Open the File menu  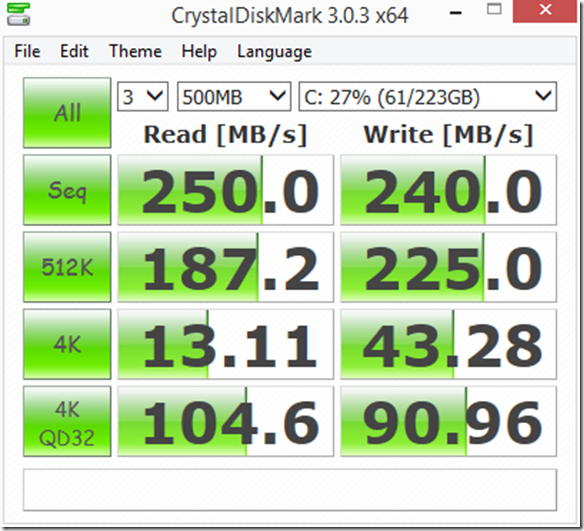pyautogui.click(x=27, y=51)
